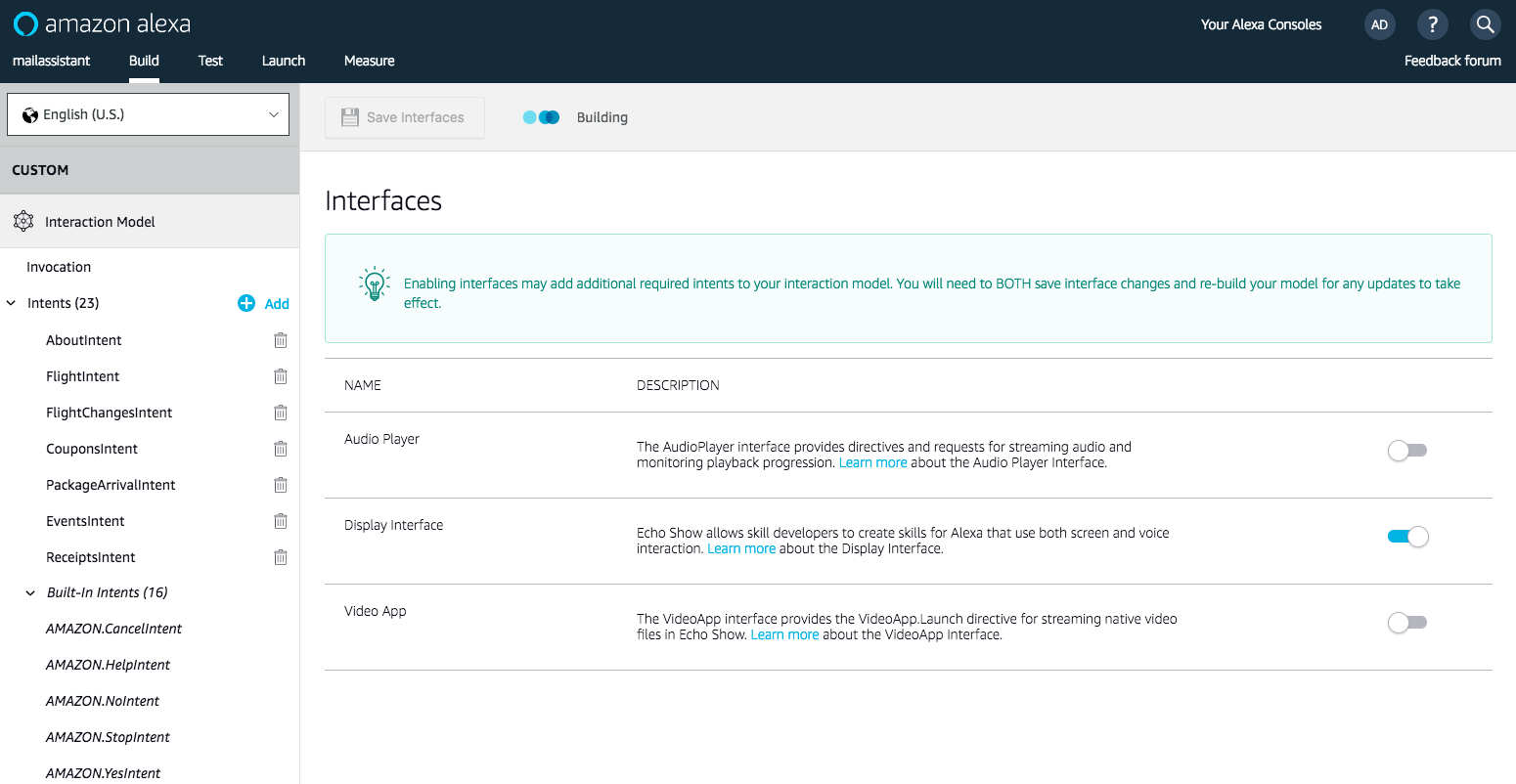Viewport: 1516px width, 784px height.
Task: Select AMAZON.CancelIntent built-in intent
Action: pyautogui.click(x=113, y=629)
